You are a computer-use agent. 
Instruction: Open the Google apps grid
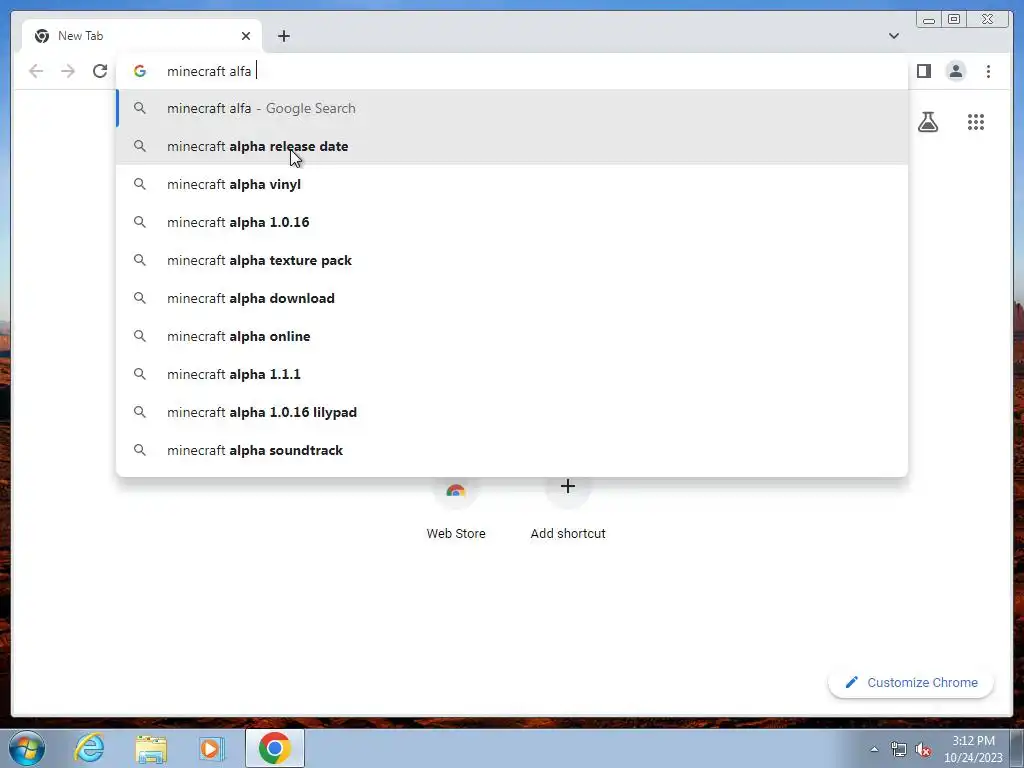976,122
